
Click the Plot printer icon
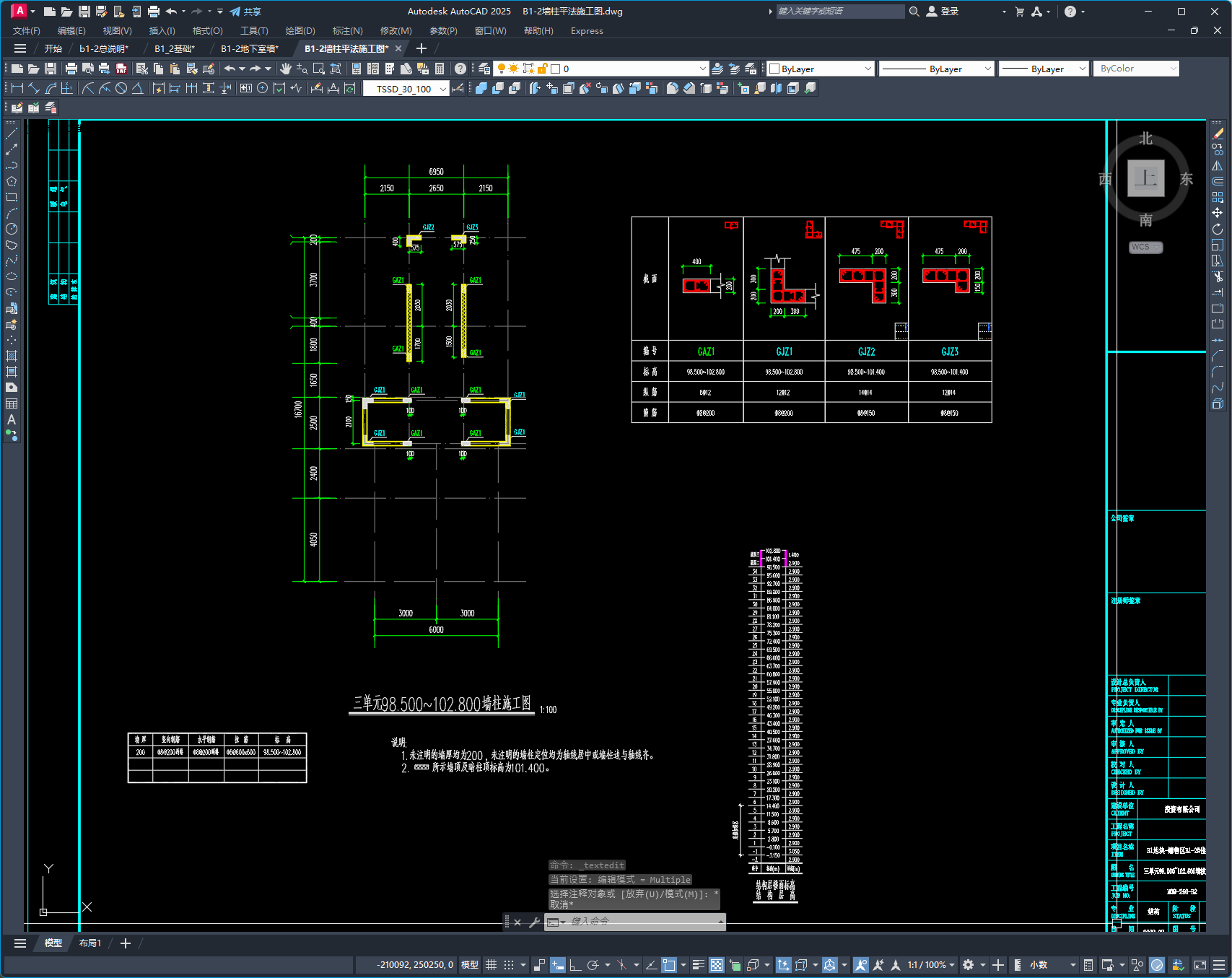[71, 69]
